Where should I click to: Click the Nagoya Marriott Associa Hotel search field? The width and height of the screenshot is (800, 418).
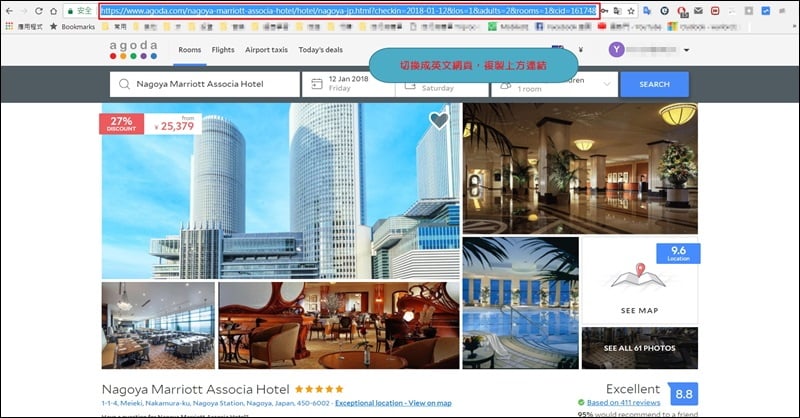pyautogui.click(x=205, y=84)
